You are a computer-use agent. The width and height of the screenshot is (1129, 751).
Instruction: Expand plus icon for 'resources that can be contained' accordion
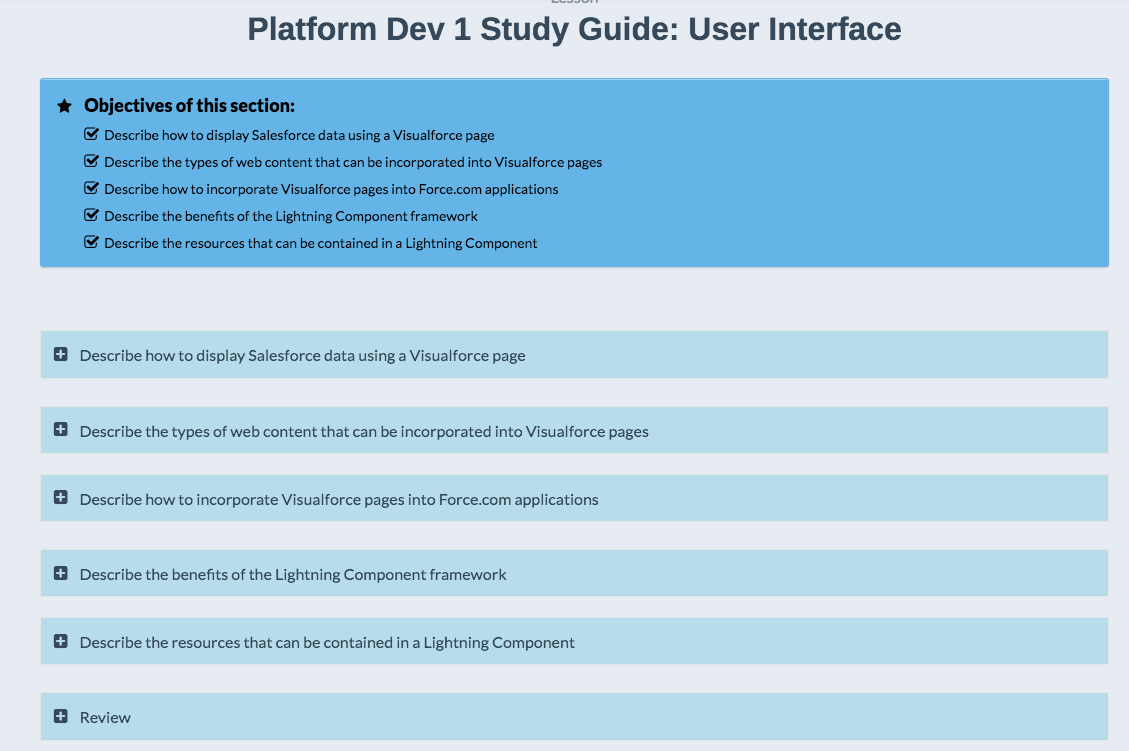60,641
